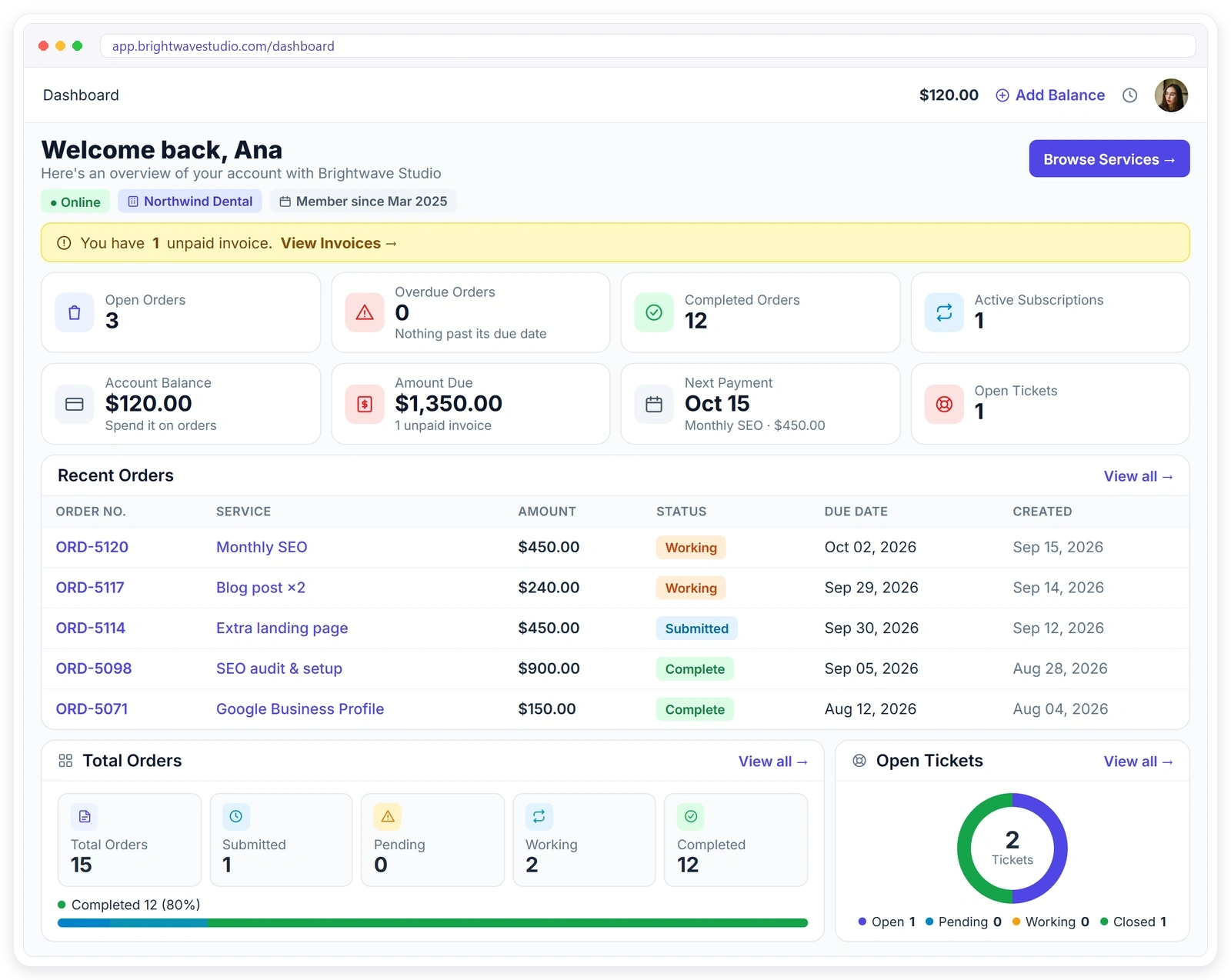The height and width of the screenshot is (980, 1231).
Task: Click the Pending 0 legend entry
Action: (963, 922)
